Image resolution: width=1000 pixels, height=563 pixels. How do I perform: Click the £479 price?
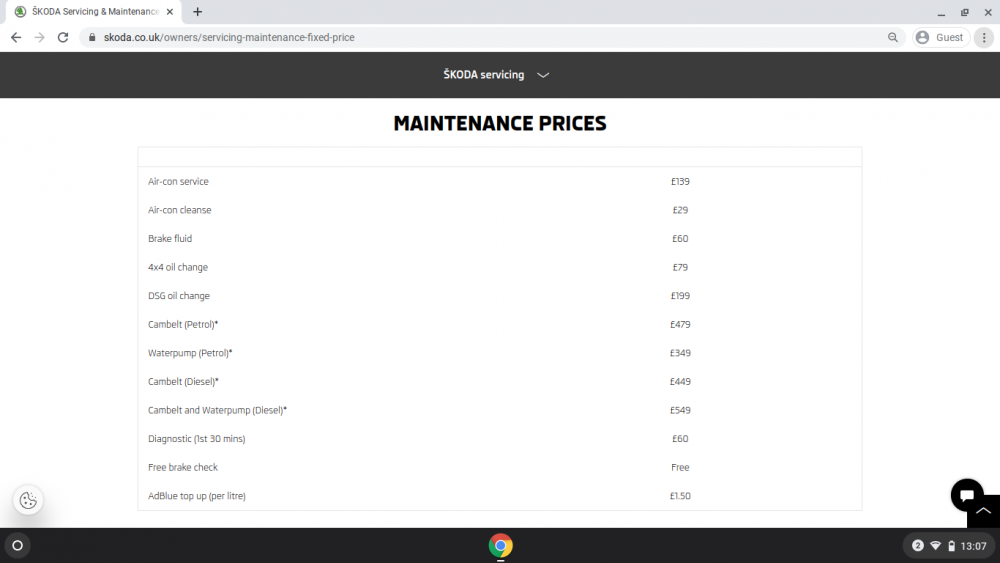pos(680,325)
